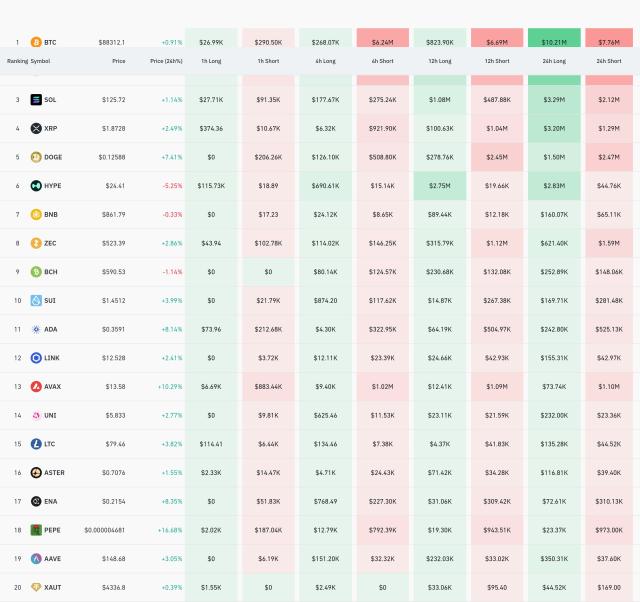Sort by 24h Long column header

(554, 61)
